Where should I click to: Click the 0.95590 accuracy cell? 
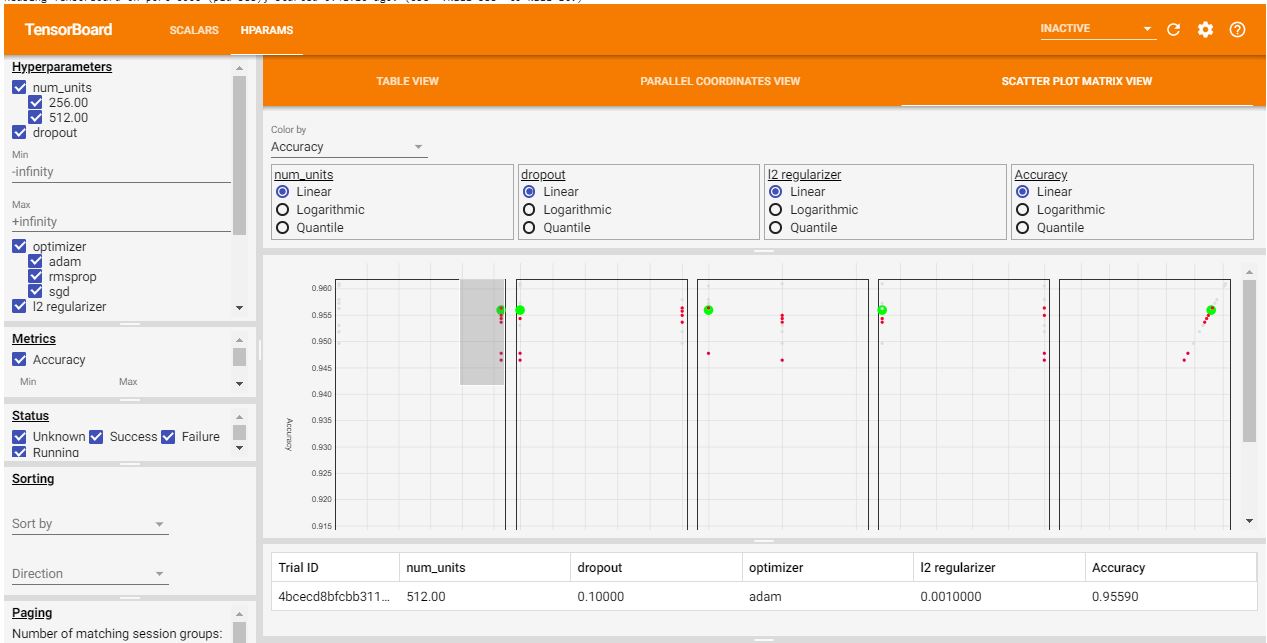point(1170,597)
